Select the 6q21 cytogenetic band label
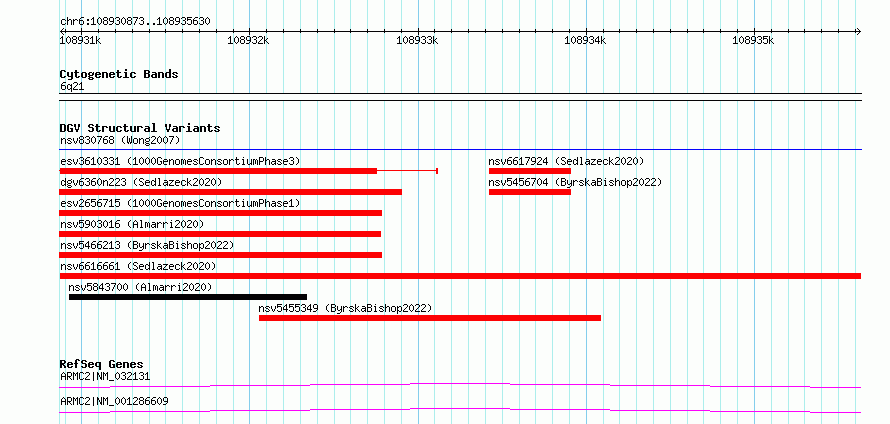 pos(72,87)
